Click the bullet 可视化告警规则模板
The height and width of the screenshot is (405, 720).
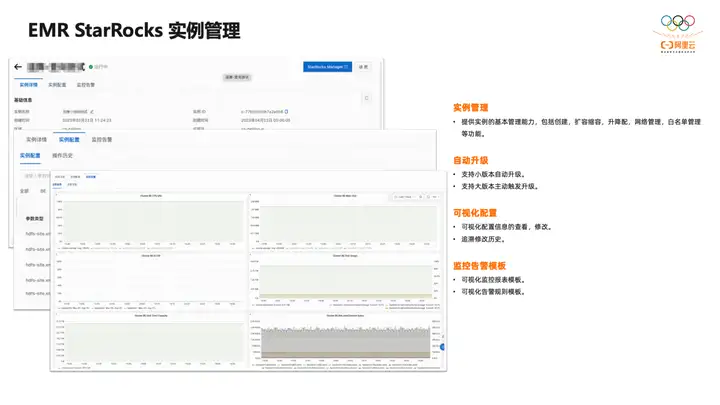click(x=493, y=292)
